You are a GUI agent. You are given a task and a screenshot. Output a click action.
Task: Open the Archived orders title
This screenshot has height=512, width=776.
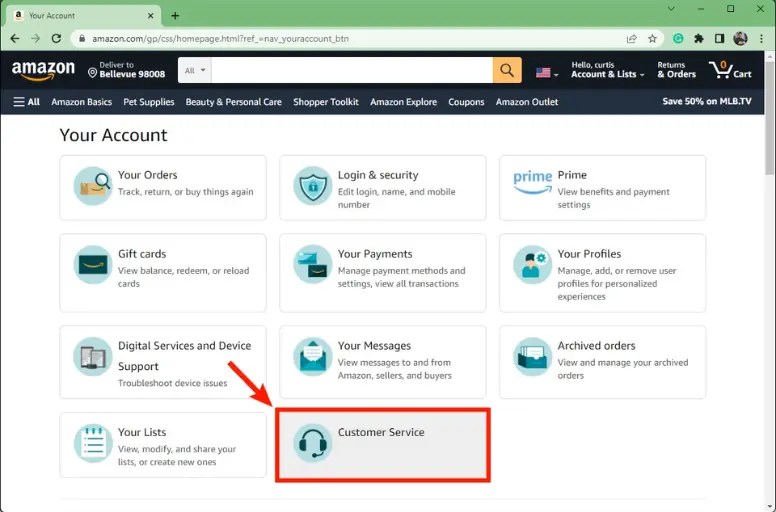coord(596,346)
